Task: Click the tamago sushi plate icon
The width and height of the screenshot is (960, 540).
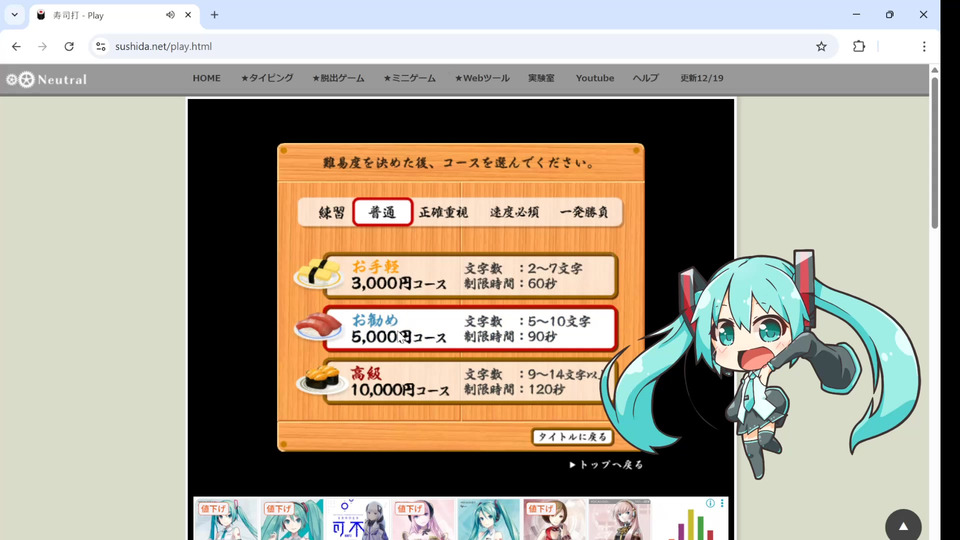Action: pyautogui.click(x=318, y=273)
